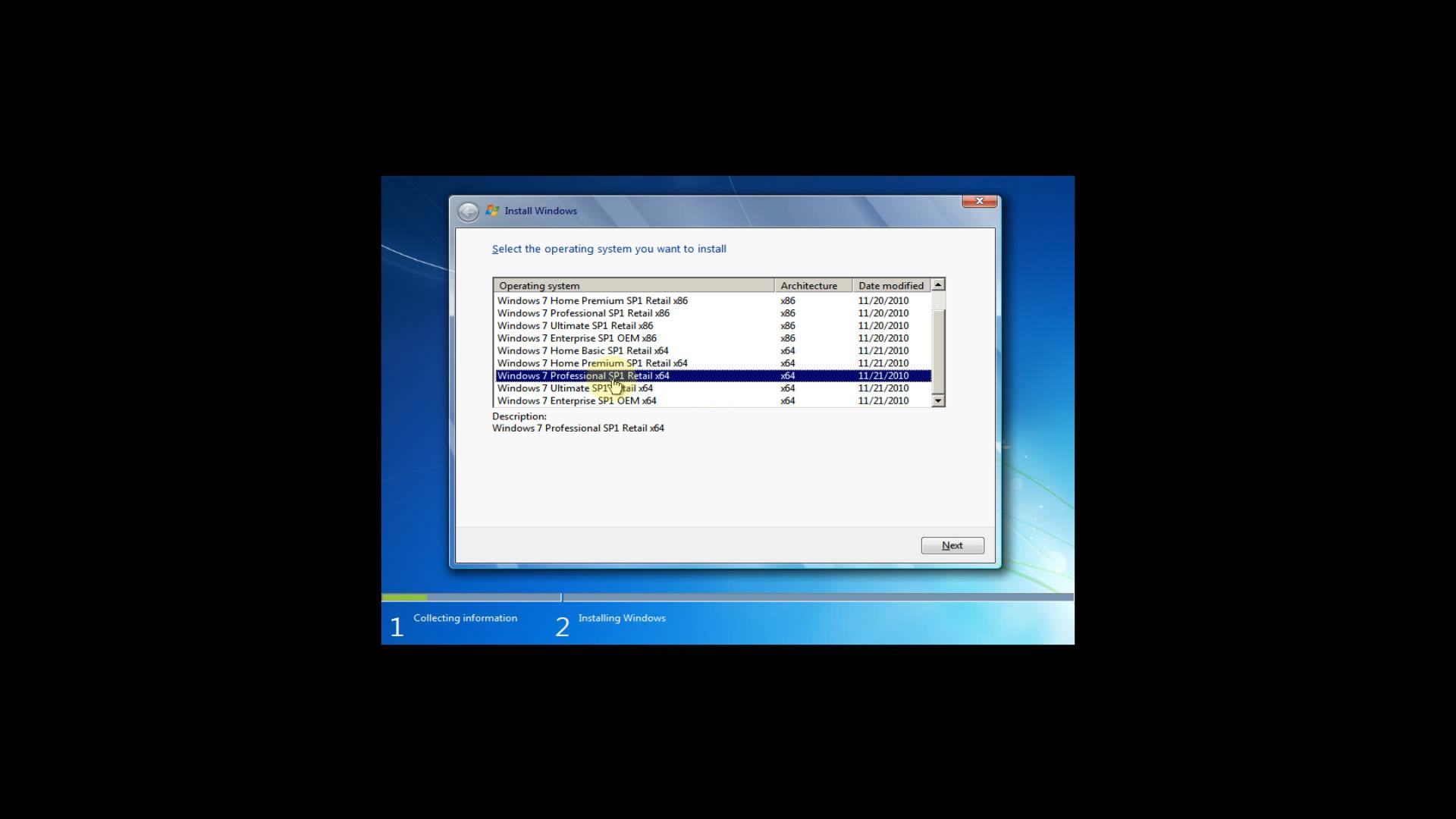The width and height of the screenshot is (1456, 819).
Task: Select highlighted Windows 7 Professional SP1 Retail x64 row
Action: point(713,375)
